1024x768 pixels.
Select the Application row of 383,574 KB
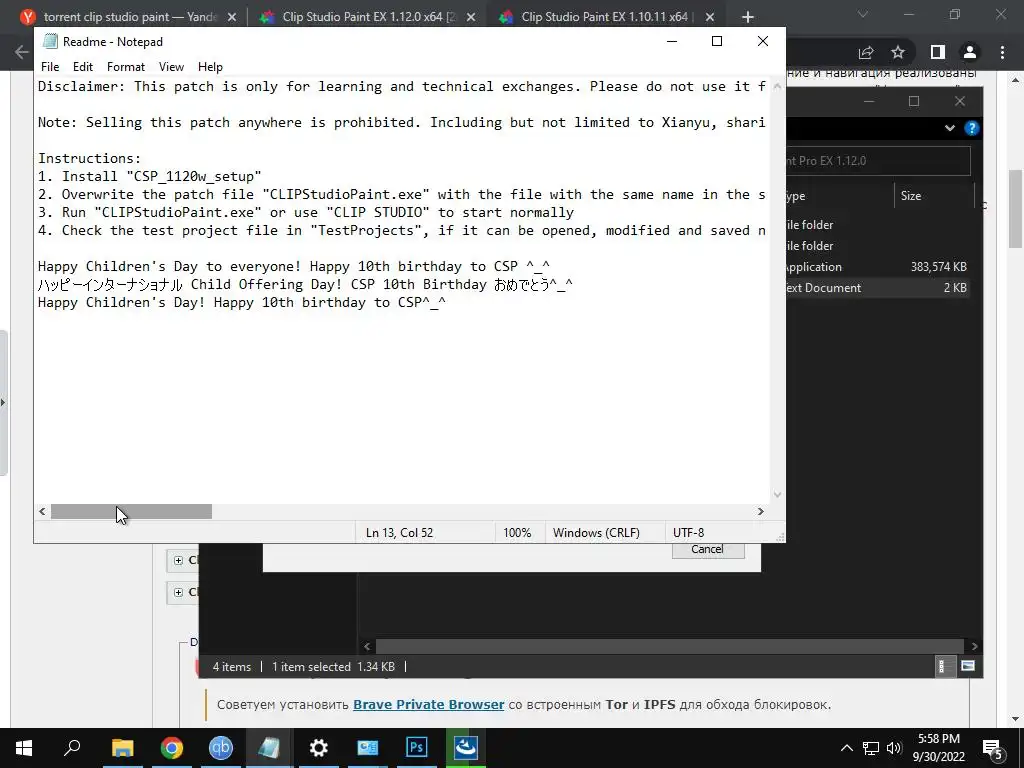[878, 266]
